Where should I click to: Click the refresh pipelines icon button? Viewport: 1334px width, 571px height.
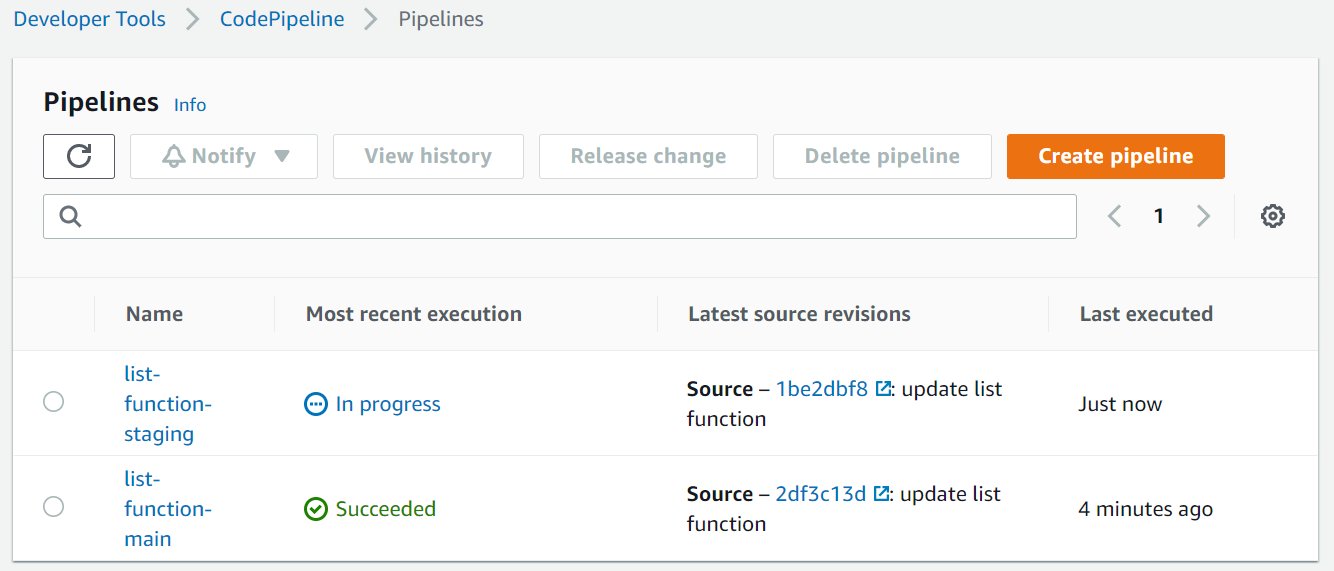(79, 156)
